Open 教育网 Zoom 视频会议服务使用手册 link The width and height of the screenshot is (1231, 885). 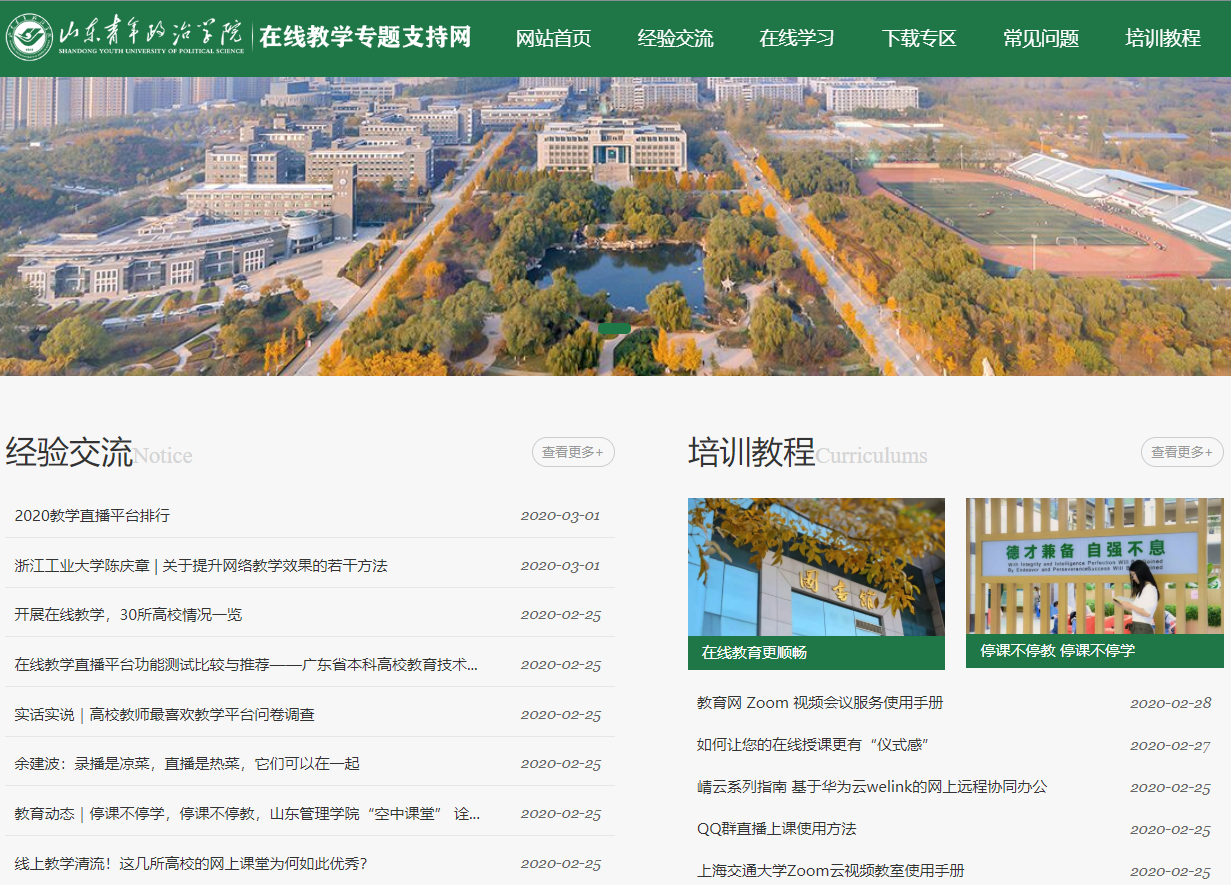[x=820, y=703]
